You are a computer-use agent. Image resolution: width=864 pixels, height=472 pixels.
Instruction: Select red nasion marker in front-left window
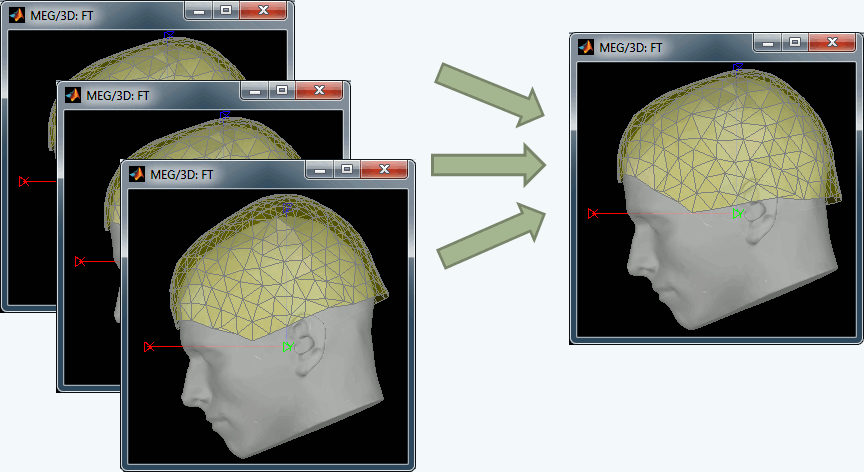click(x=148, y=347)
